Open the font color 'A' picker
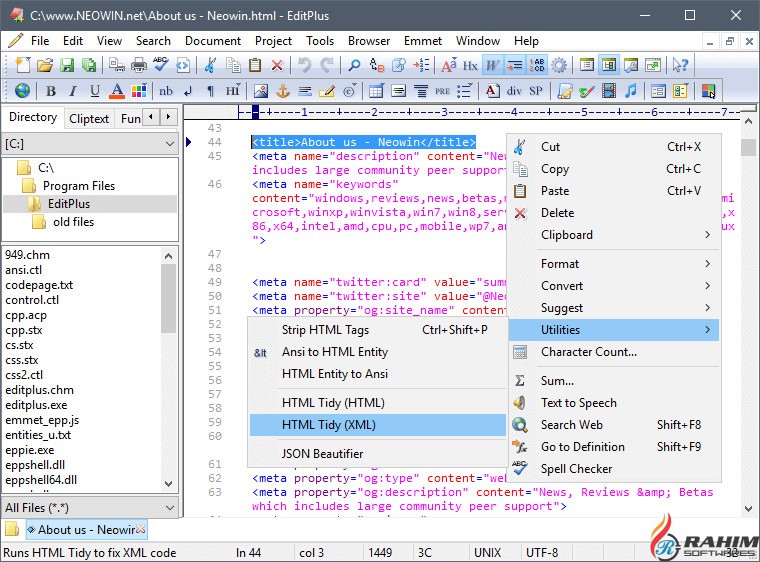The image size is (760, 562). coord(117,91)
